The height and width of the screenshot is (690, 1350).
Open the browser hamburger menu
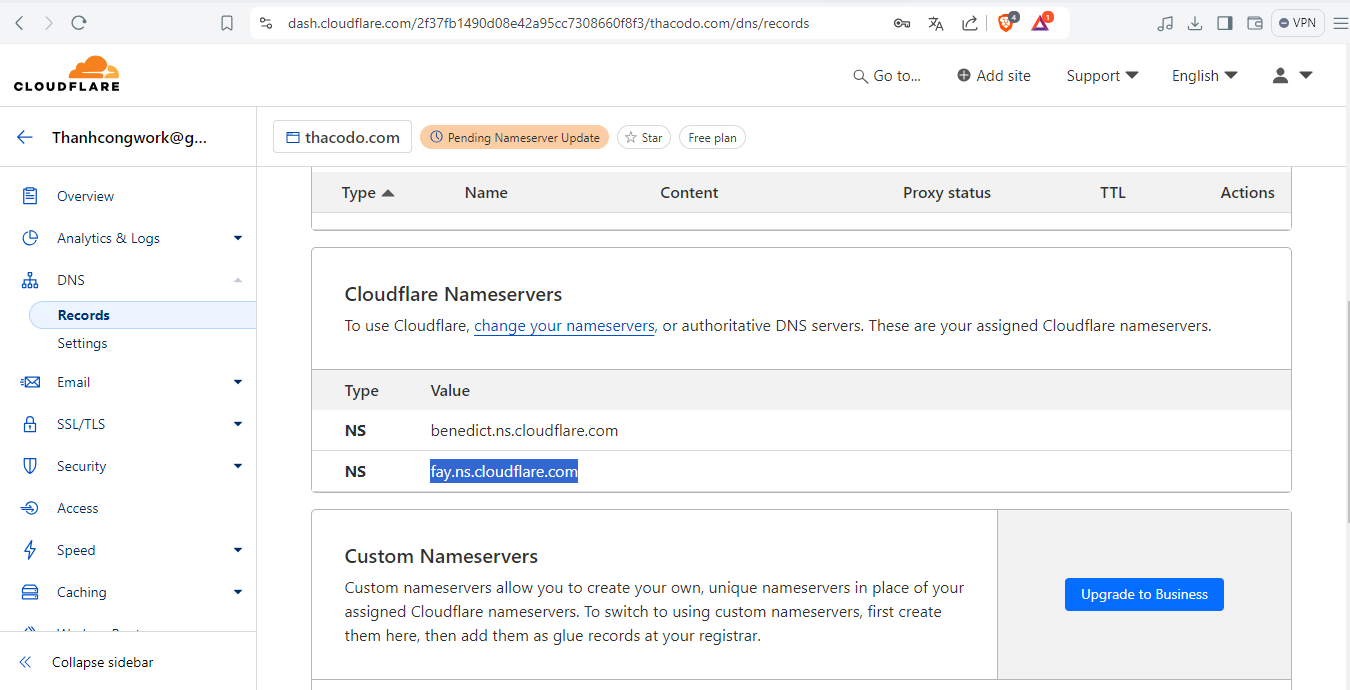click(1340, 23)
